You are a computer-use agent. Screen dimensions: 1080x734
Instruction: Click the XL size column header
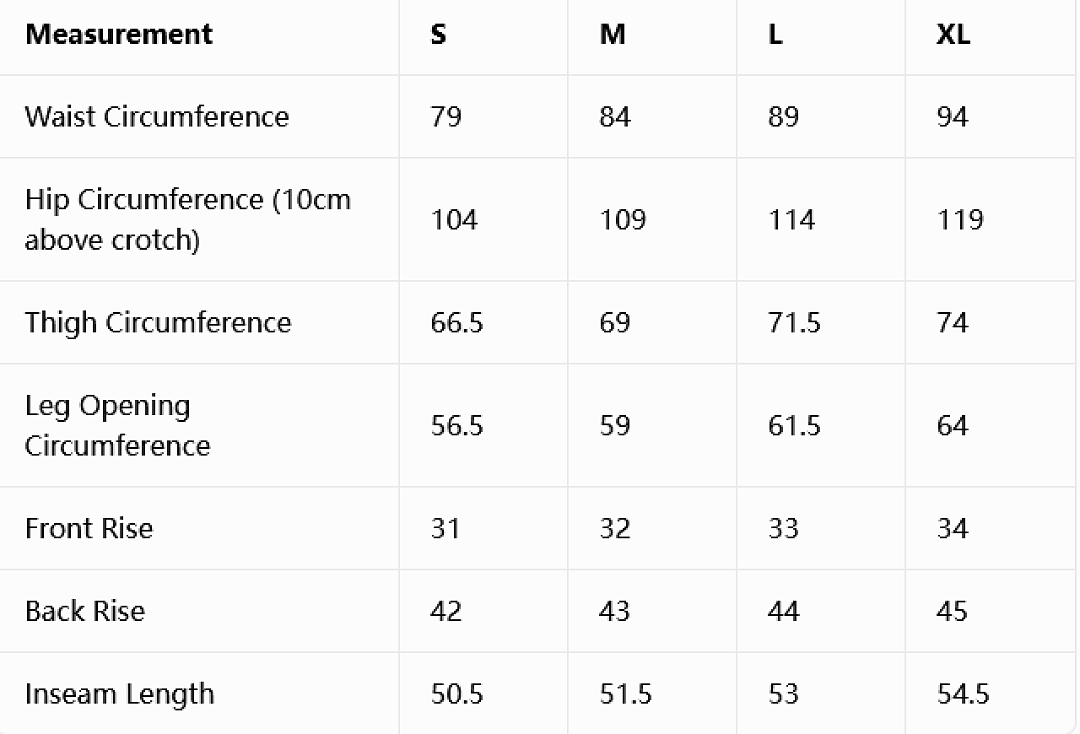[953, 34]
